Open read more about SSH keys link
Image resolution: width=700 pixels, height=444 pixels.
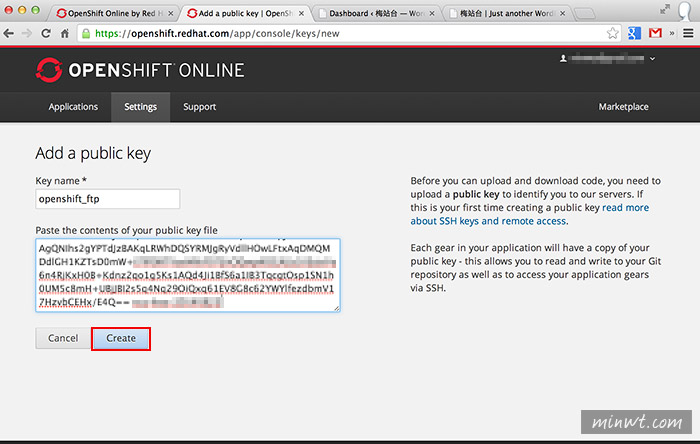pos(529,214)
